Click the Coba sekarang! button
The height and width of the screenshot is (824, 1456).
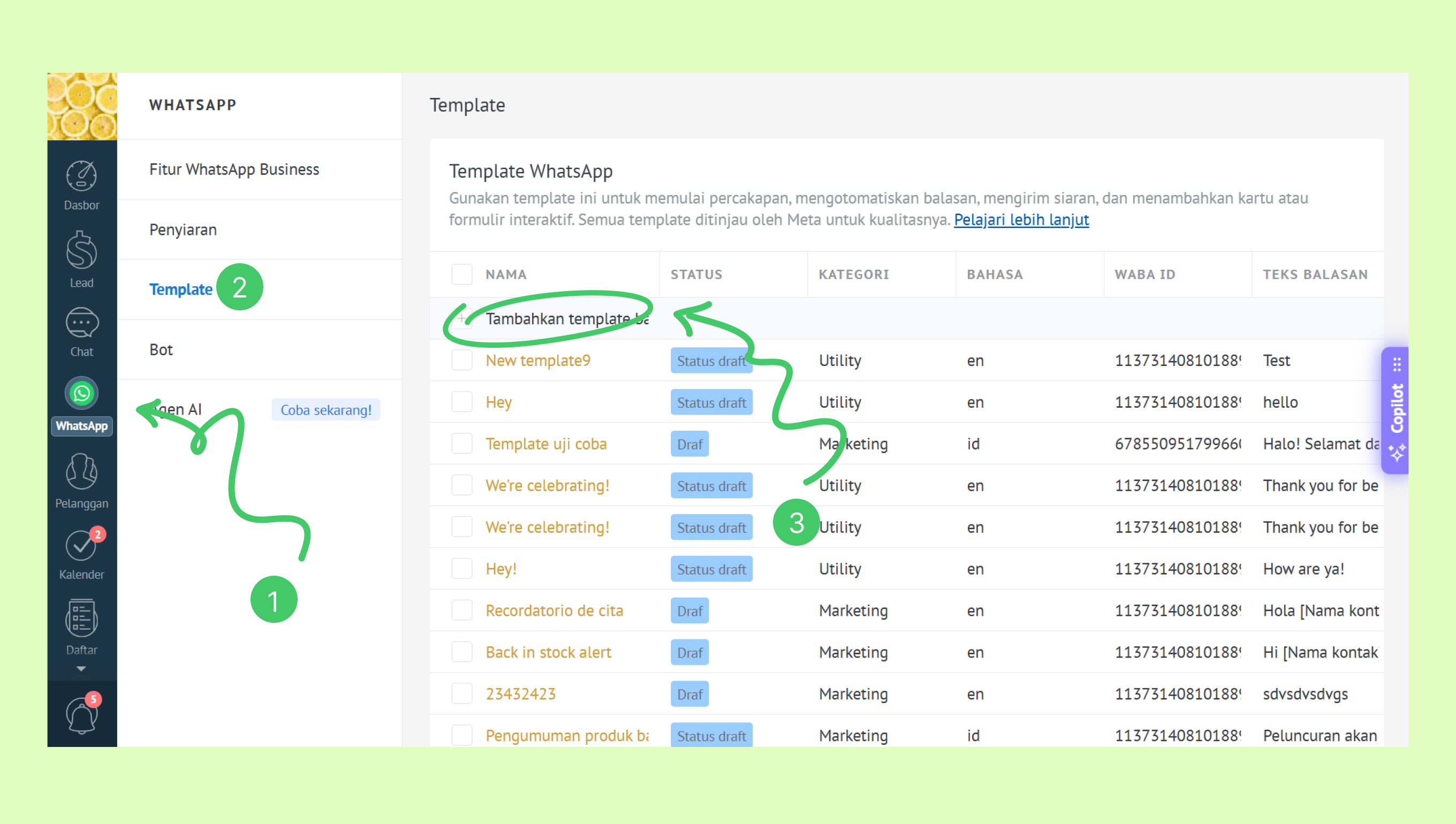tap(325, 410)
